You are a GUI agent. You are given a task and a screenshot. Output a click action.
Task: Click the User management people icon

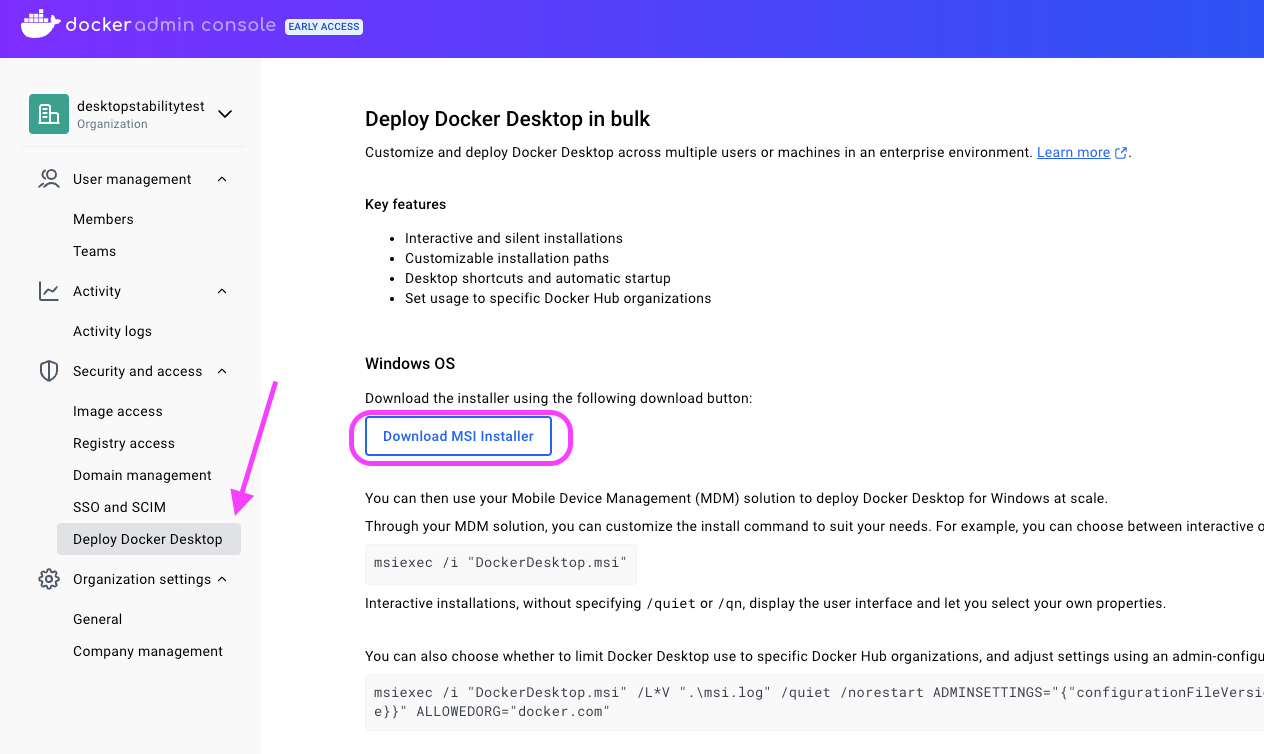click(49, 178)
